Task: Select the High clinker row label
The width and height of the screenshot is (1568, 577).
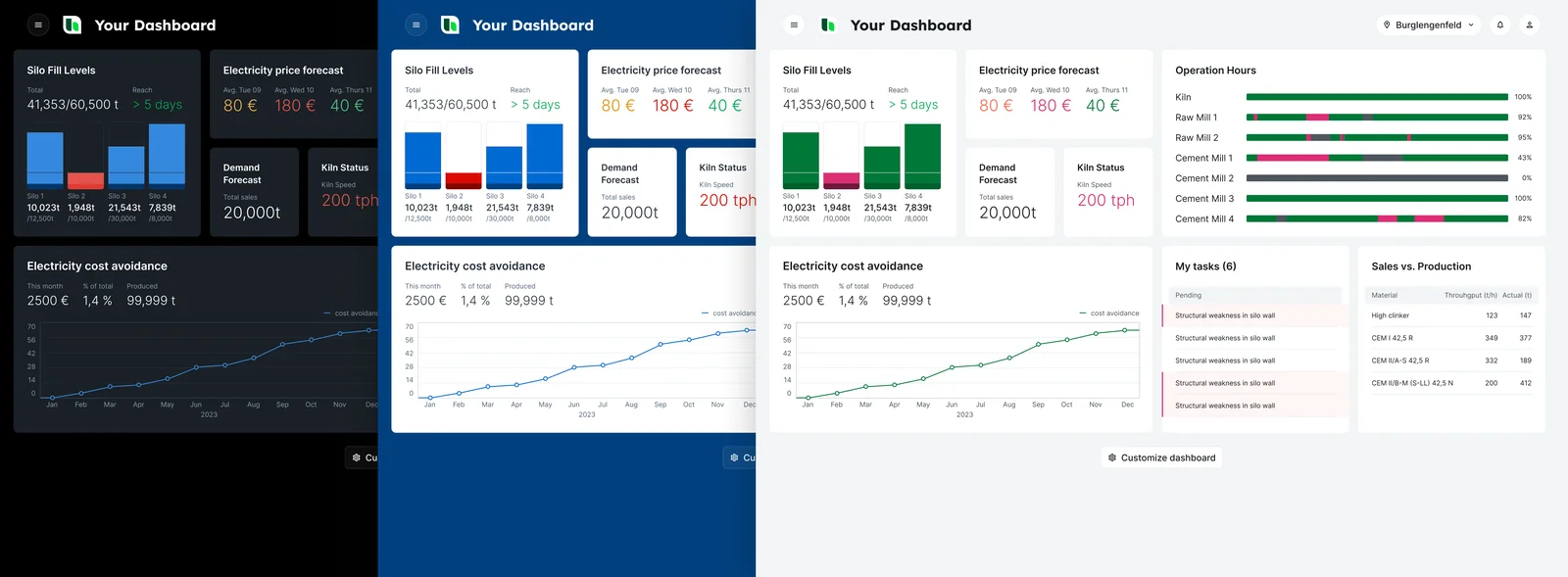Action: [x=1390, y=315]
